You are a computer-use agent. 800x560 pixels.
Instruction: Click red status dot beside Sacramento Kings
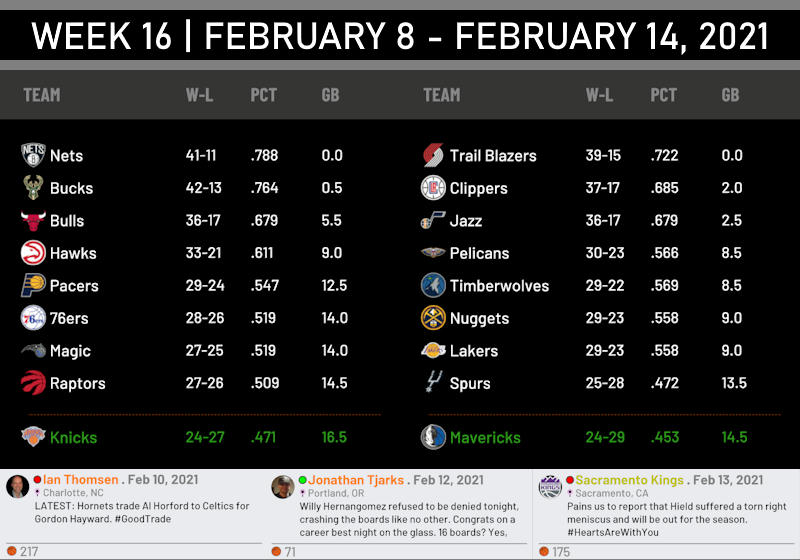570,480
